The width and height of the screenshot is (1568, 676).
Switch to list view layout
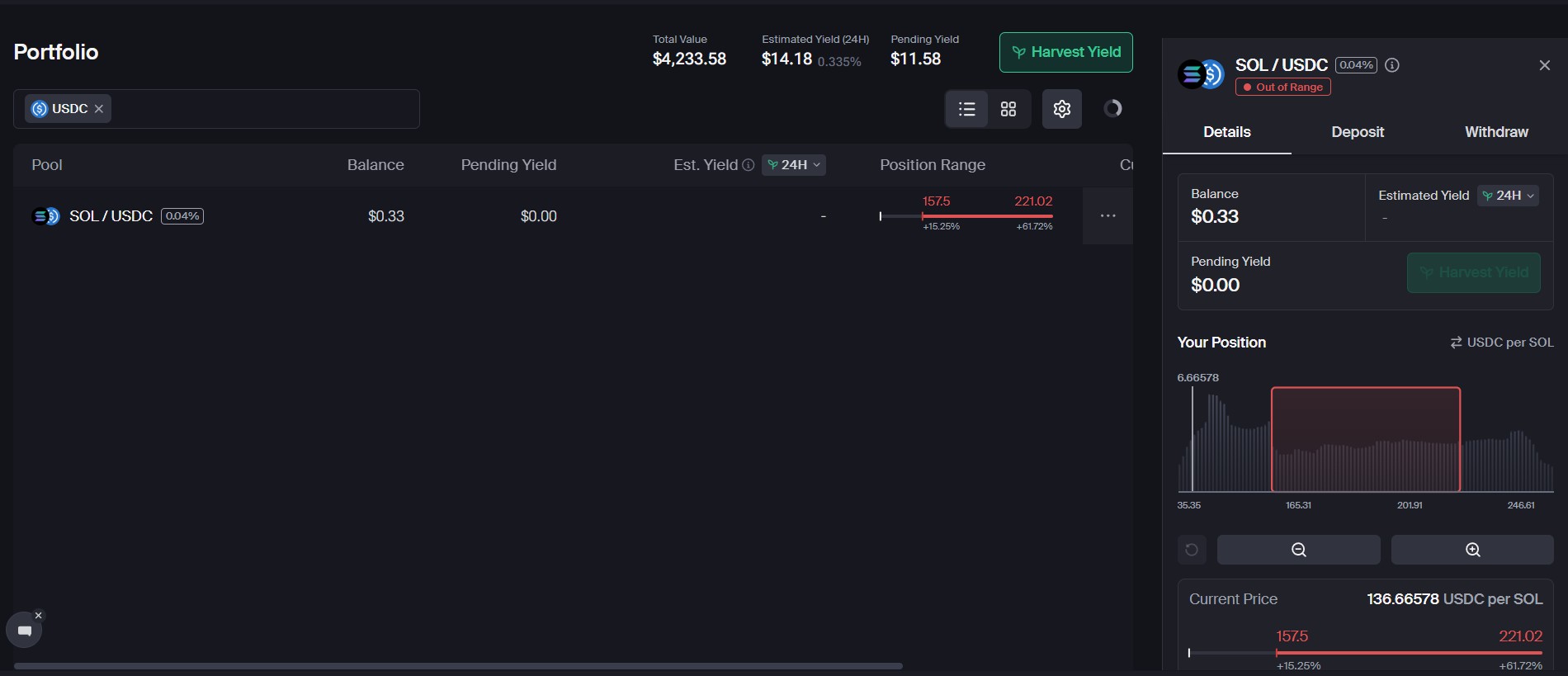click(966, 109)
